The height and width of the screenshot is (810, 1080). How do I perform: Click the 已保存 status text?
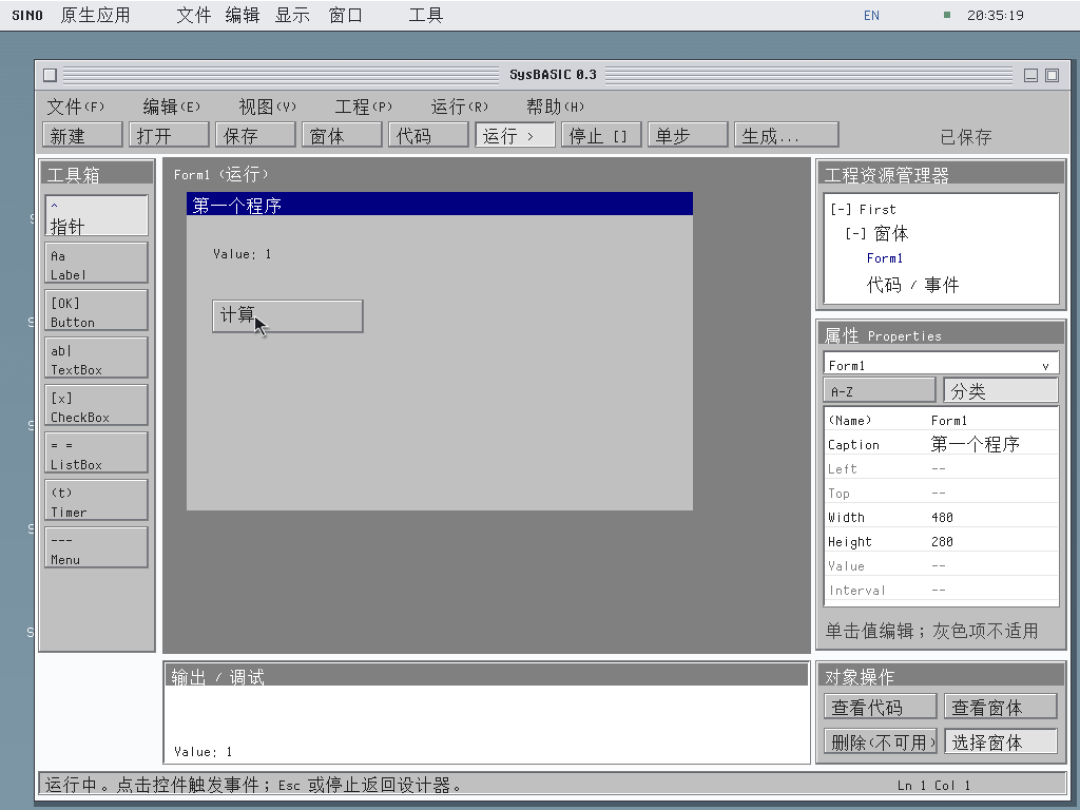tap(966, 137)
